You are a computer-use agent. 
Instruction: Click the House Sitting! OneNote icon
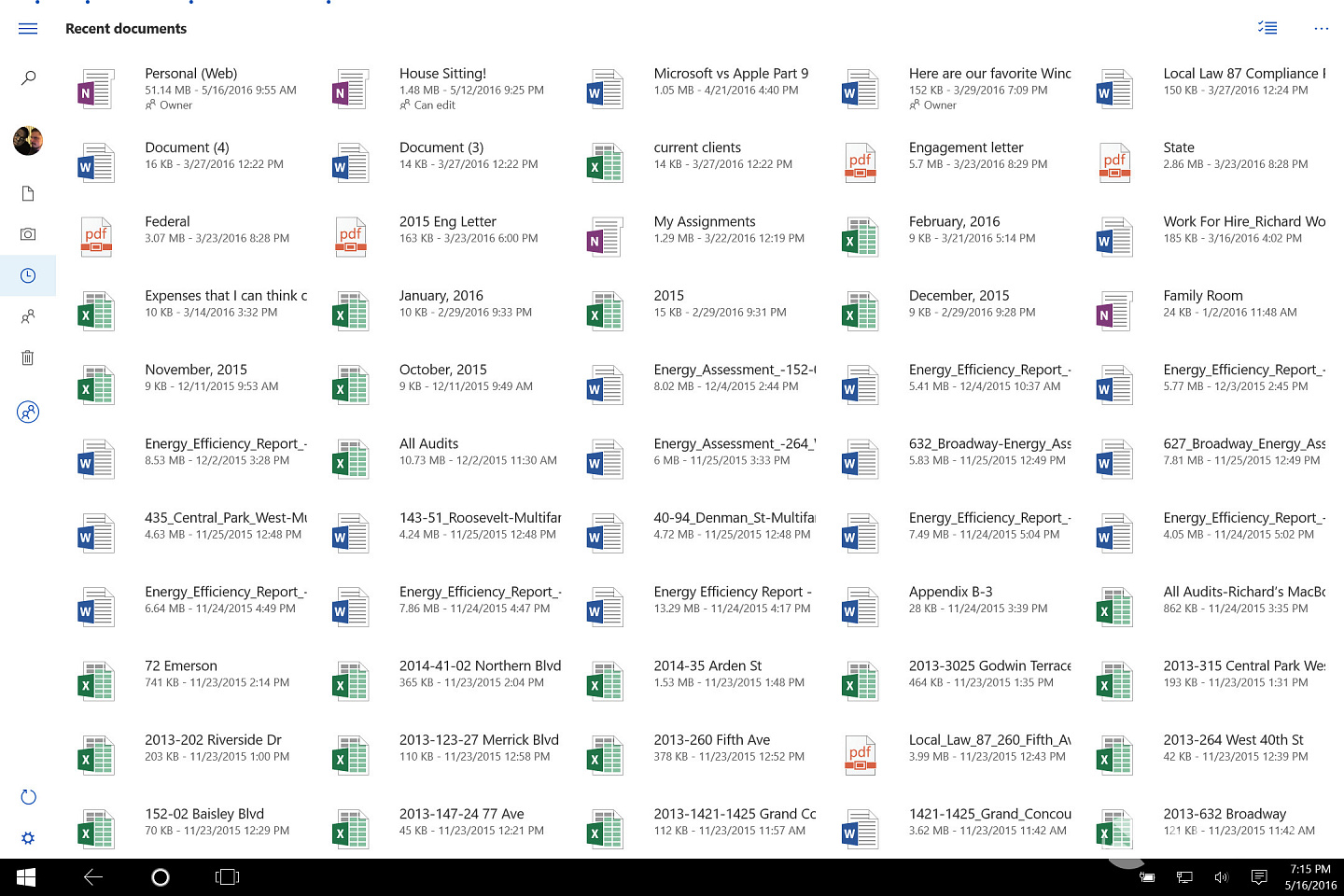[x=350, y=90]
